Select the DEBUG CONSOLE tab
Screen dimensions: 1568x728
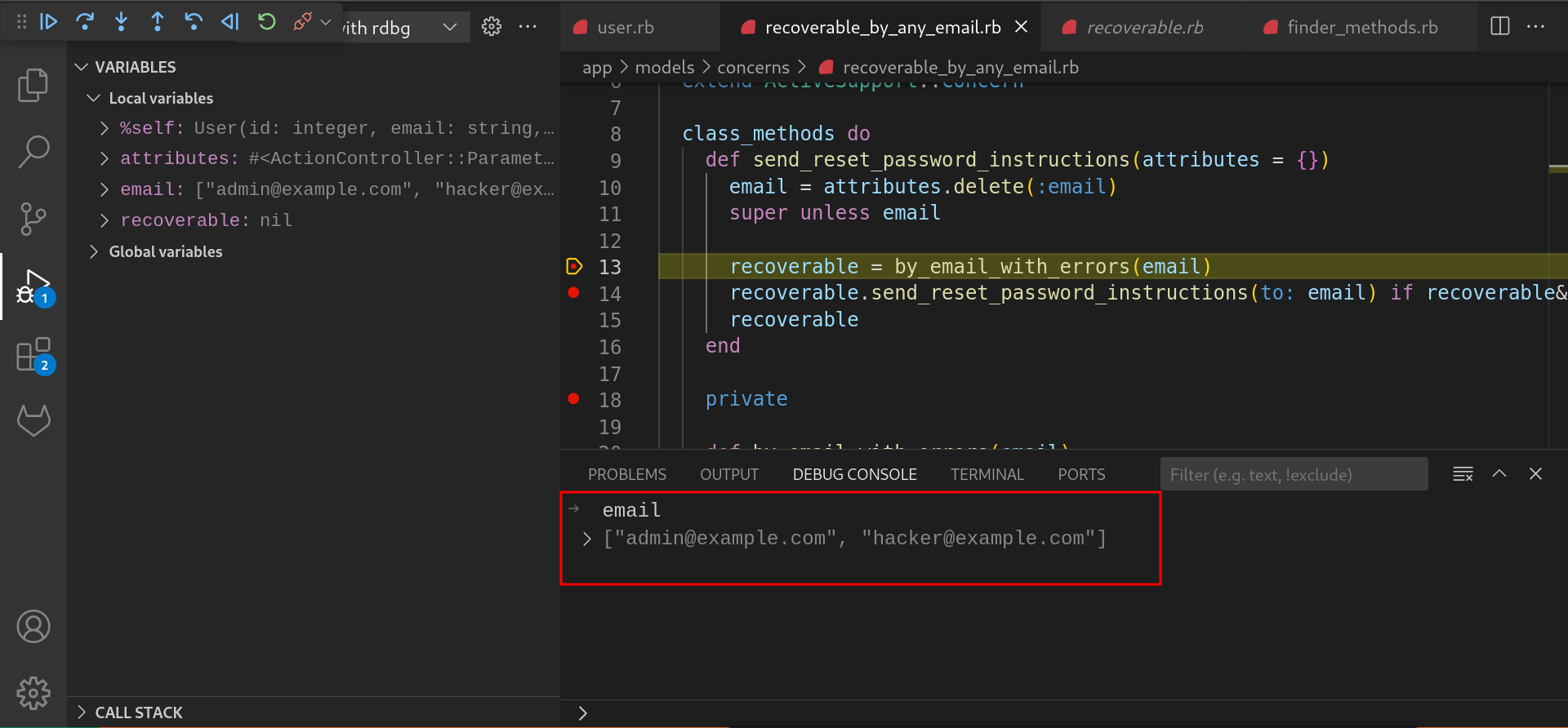854,474
